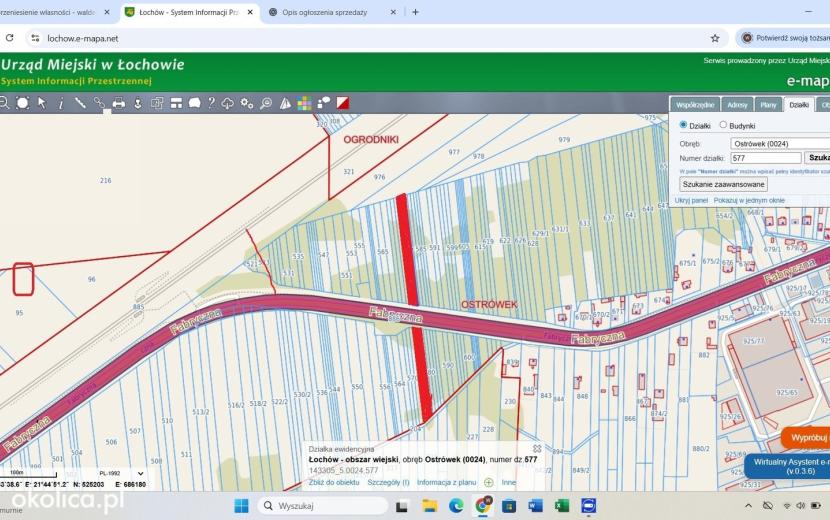
Task: Open Word from taskbar
Action: pos(535,506)
